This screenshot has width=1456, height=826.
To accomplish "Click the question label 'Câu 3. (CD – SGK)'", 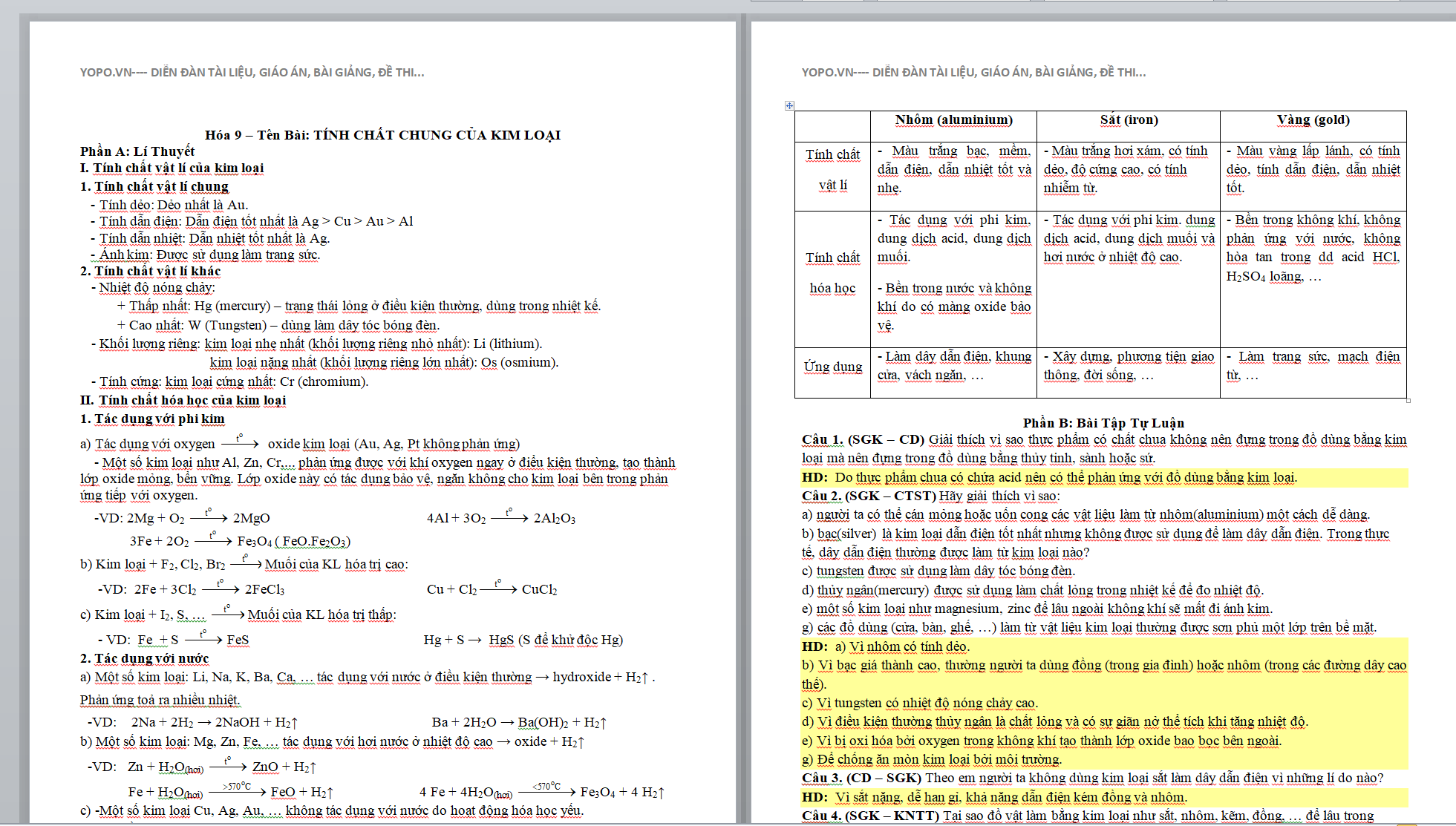I will (862, 779).
